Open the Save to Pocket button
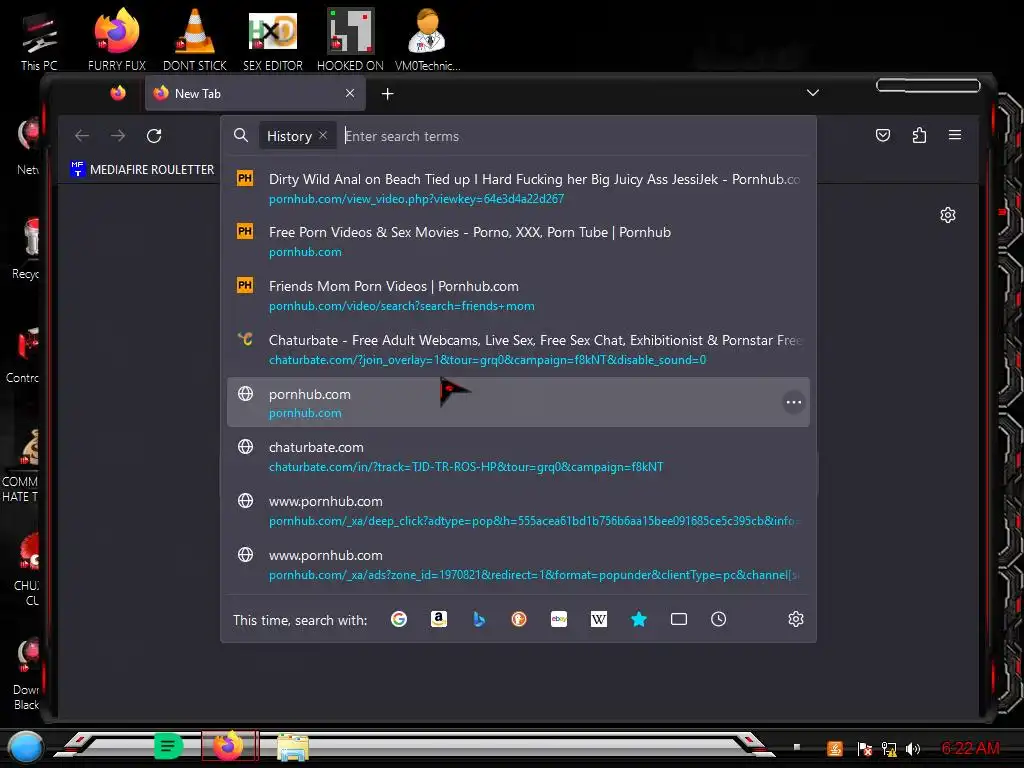 883,135
